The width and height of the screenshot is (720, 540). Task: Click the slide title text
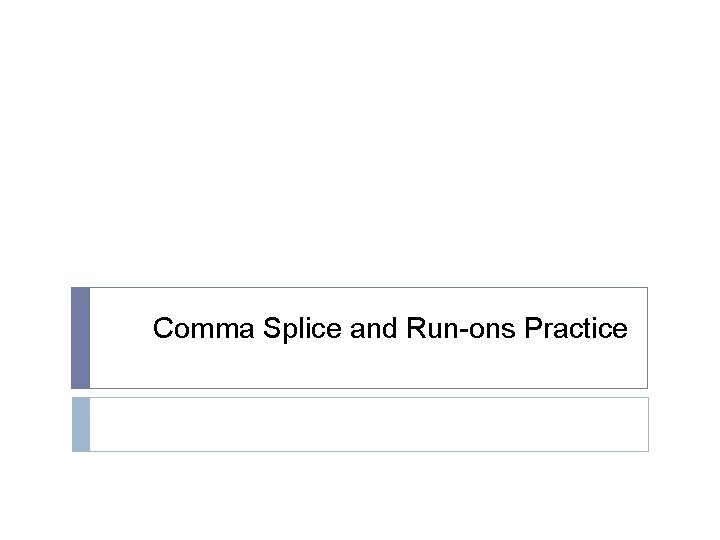(390, 328)
